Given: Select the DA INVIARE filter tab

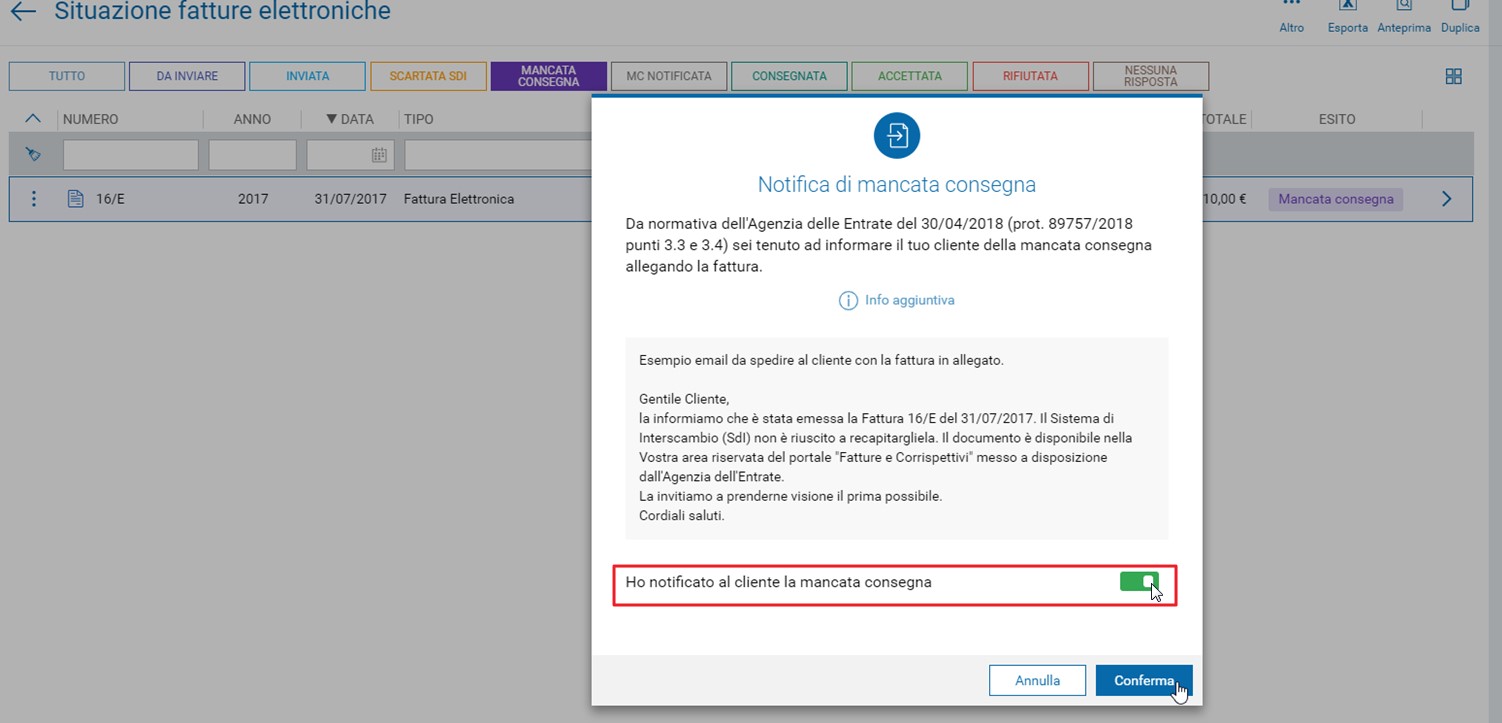Looking at the screenshot, I should (x=187, y=76).
